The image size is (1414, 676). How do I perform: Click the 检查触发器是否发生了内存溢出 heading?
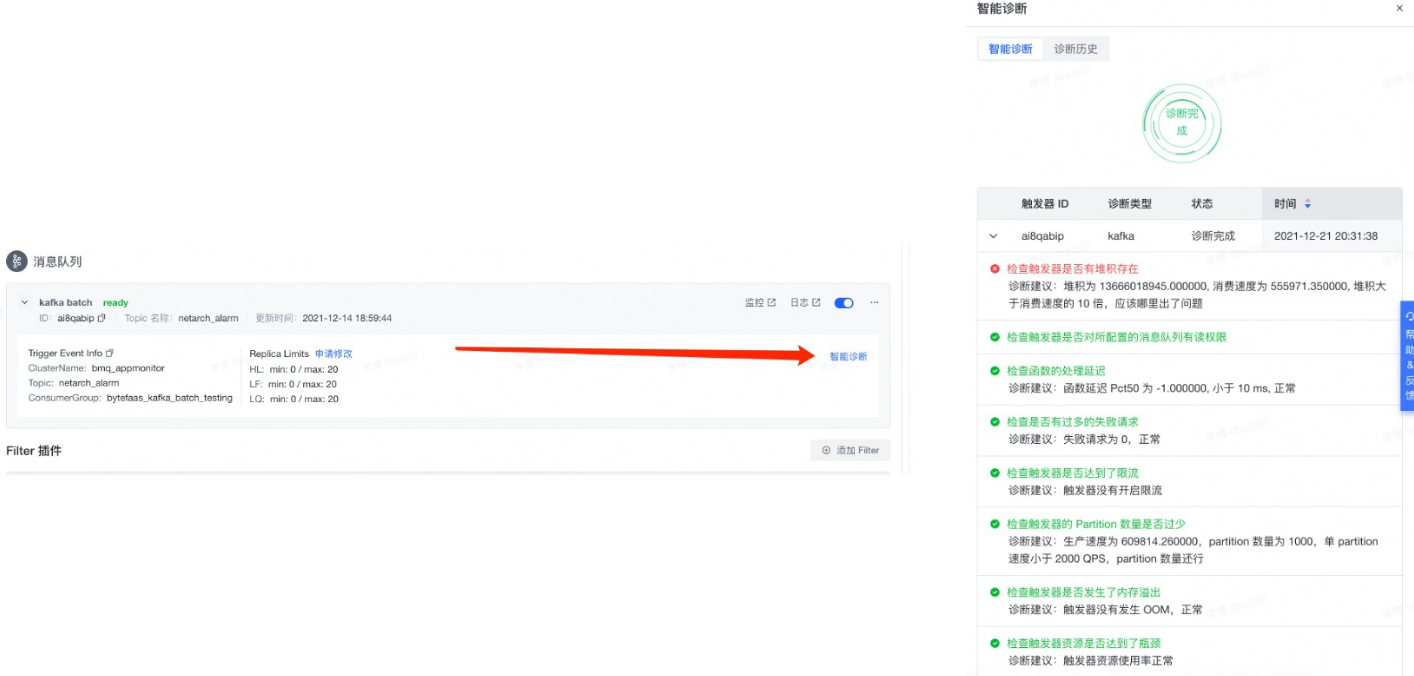pos(1083,592)
